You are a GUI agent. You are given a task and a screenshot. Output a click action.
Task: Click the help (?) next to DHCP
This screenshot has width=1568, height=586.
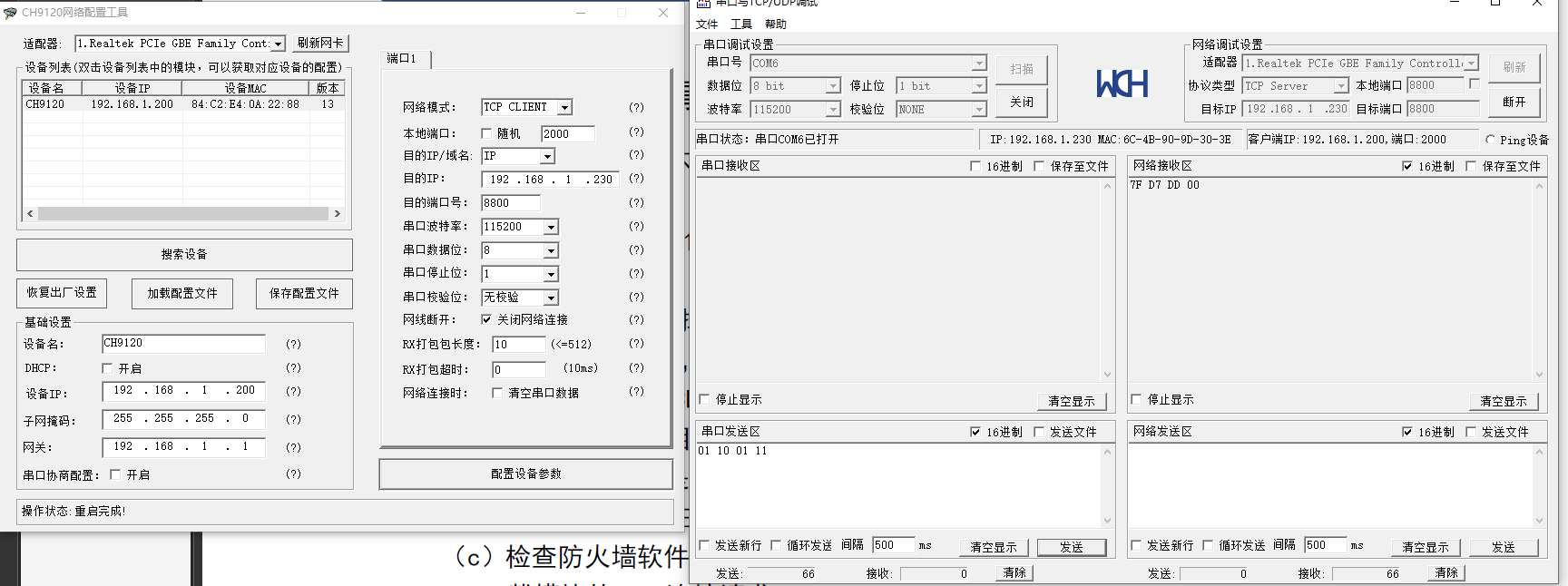293,367
